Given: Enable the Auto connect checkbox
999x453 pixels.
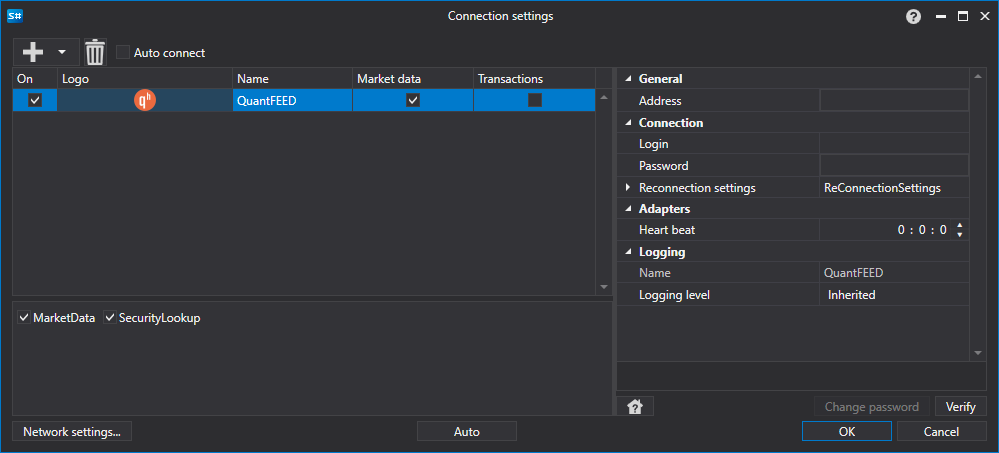Looking at the screenshot, I should click(123, 52).
